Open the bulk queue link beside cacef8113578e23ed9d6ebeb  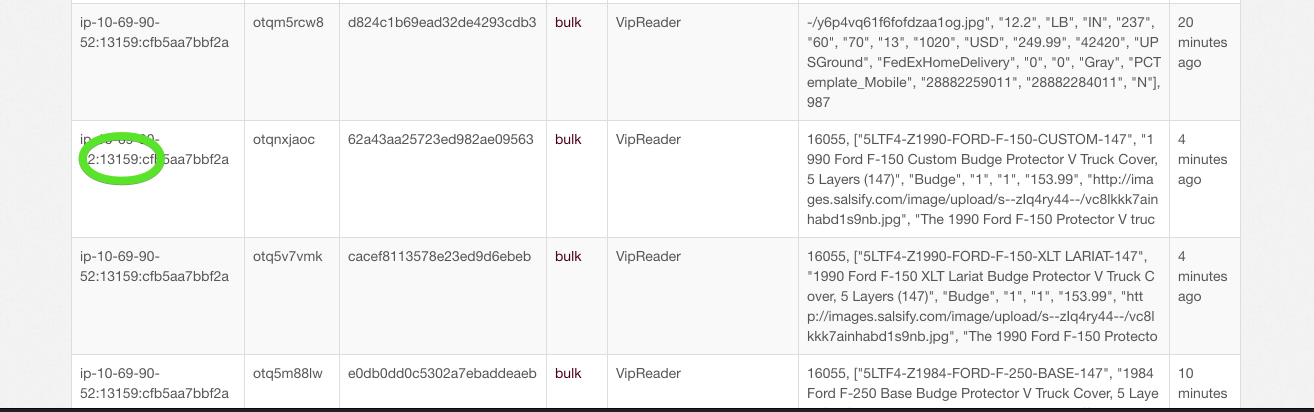coord(568,256)
